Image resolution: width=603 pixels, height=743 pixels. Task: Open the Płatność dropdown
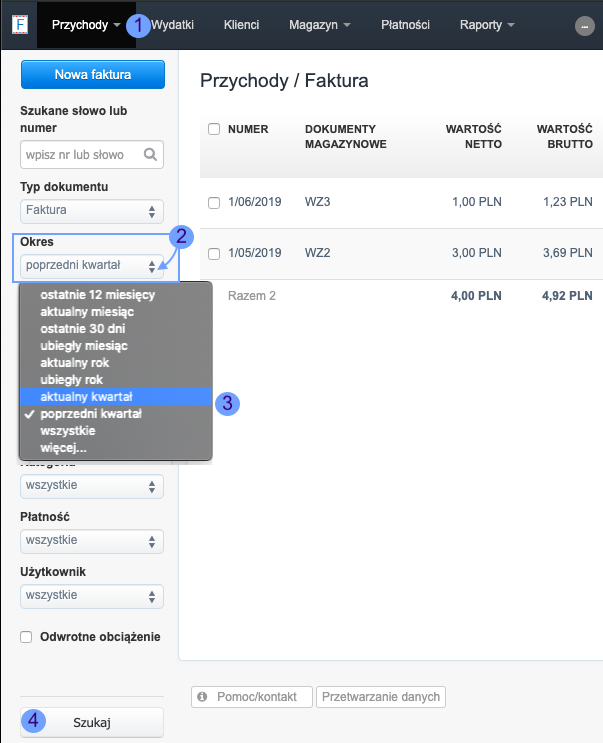click(92, 541)
